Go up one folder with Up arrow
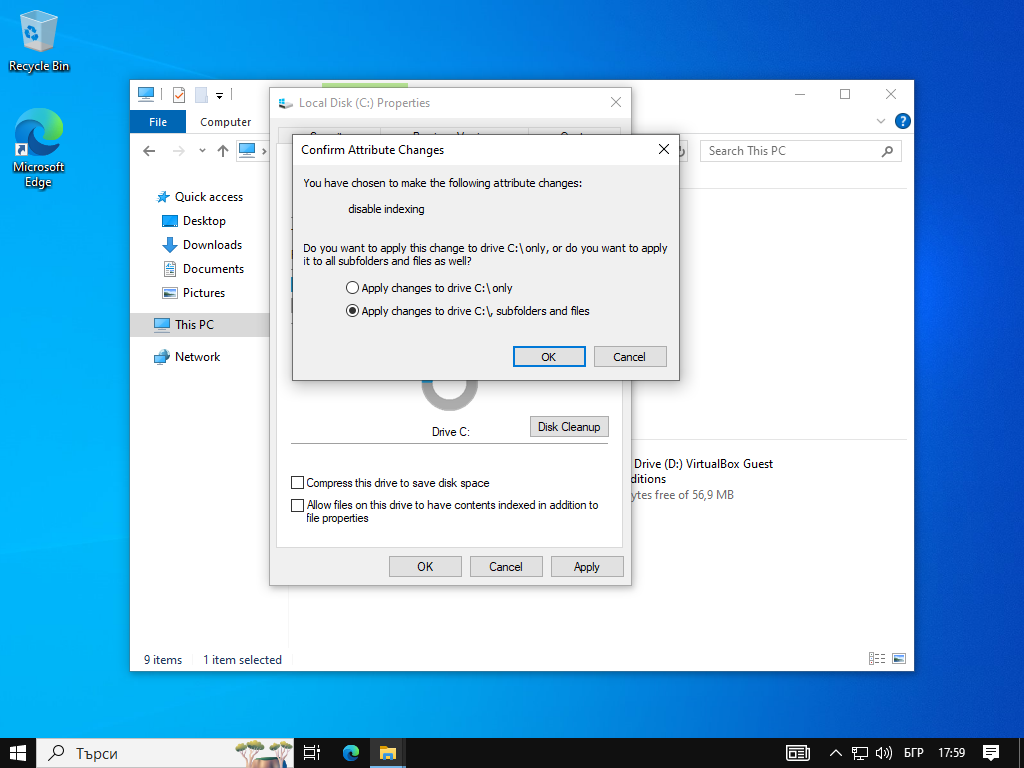The width and height of the screenshot is (1024, 768). click(x=223, y=151)
